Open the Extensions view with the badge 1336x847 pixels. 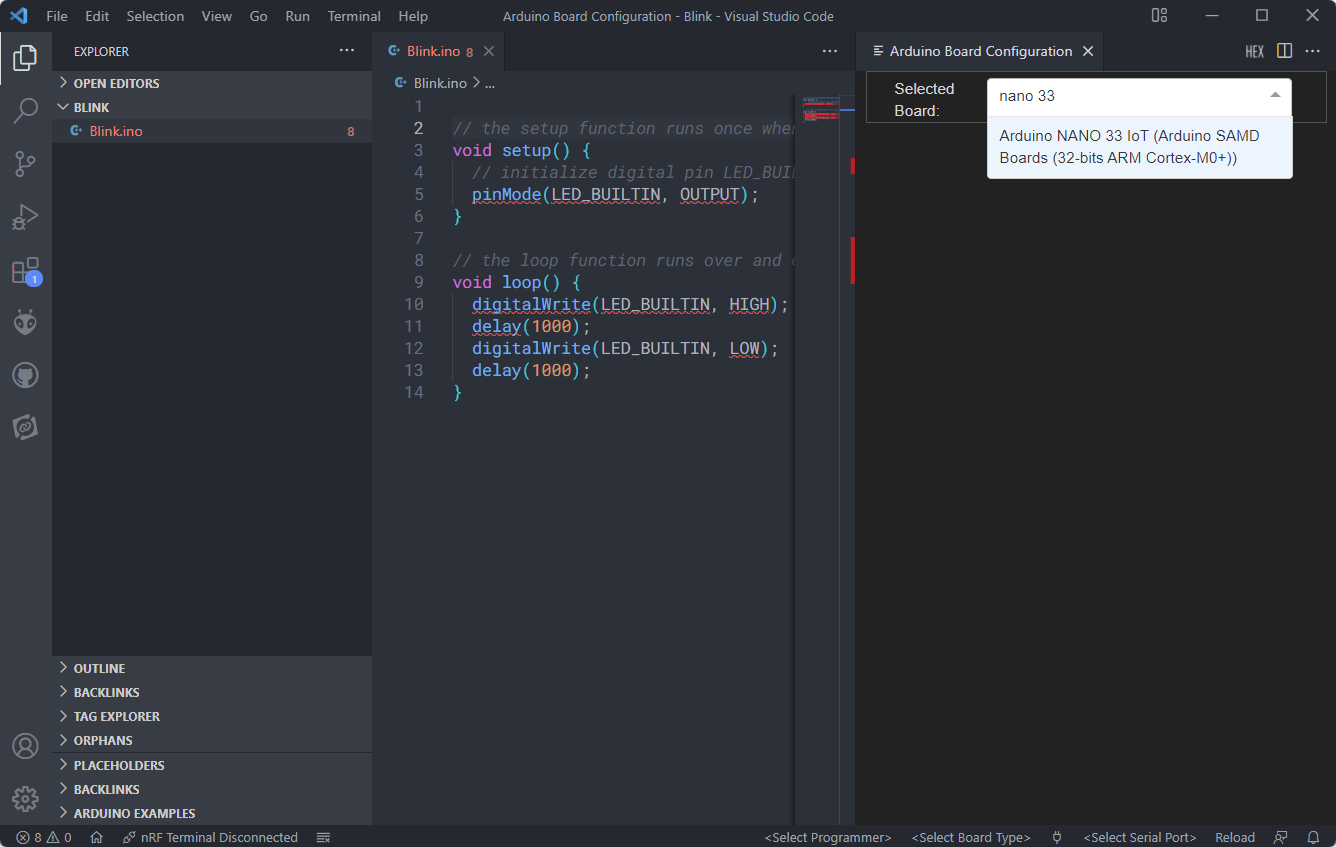pos(25,271)
